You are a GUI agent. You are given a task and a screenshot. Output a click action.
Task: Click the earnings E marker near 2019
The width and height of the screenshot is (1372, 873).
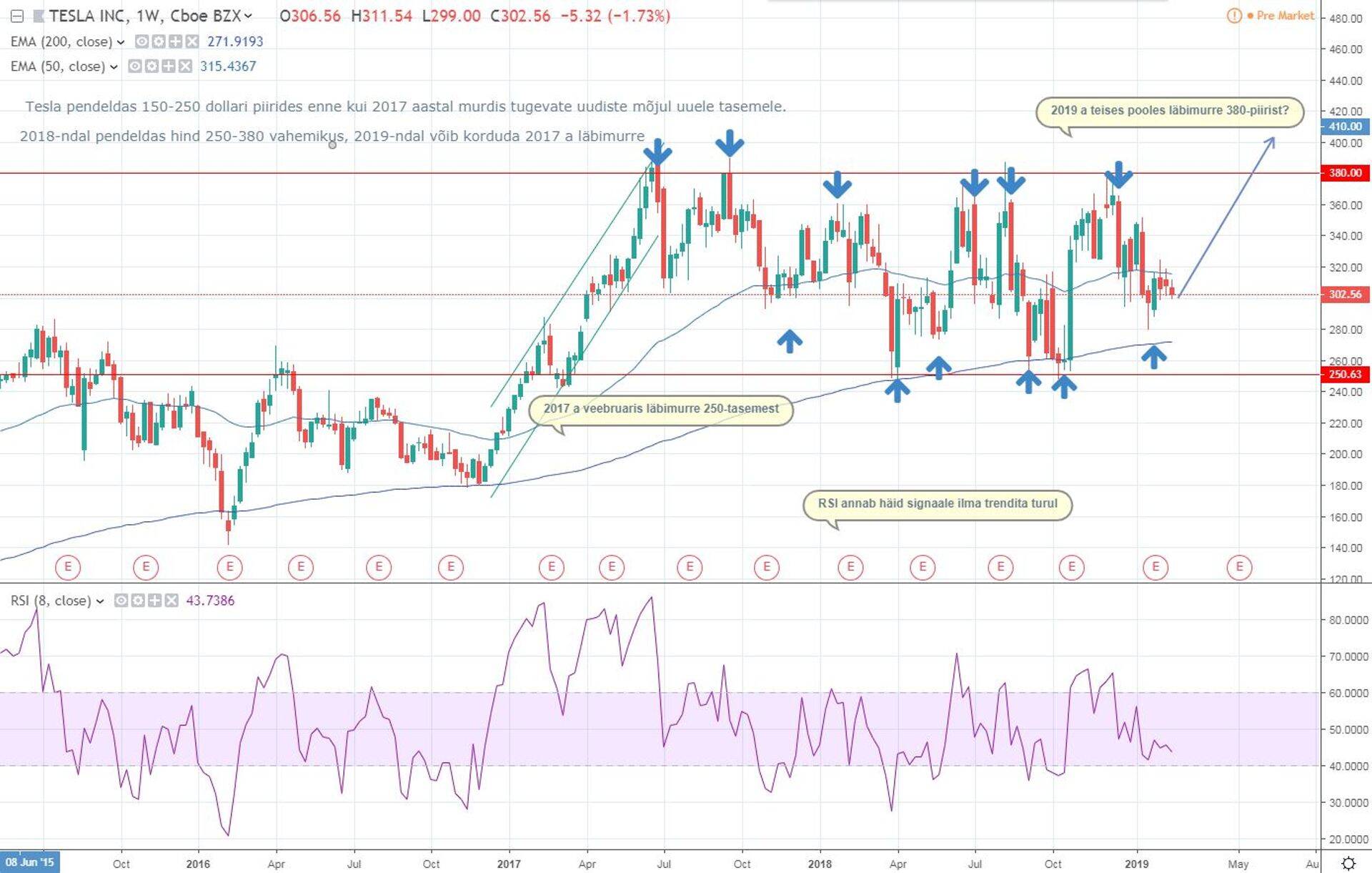pos(1155,568)
